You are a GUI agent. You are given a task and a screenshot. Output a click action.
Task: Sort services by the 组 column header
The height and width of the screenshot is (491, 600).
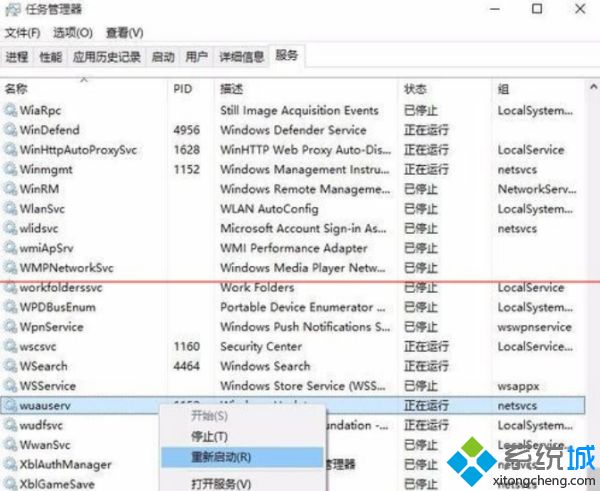538,89
